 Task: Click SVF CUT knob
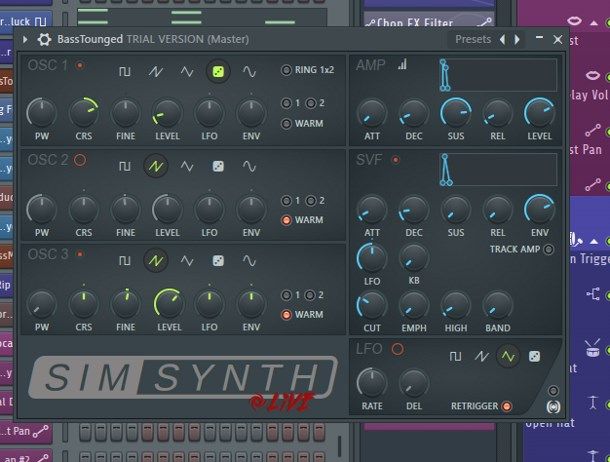click(372, 306)
